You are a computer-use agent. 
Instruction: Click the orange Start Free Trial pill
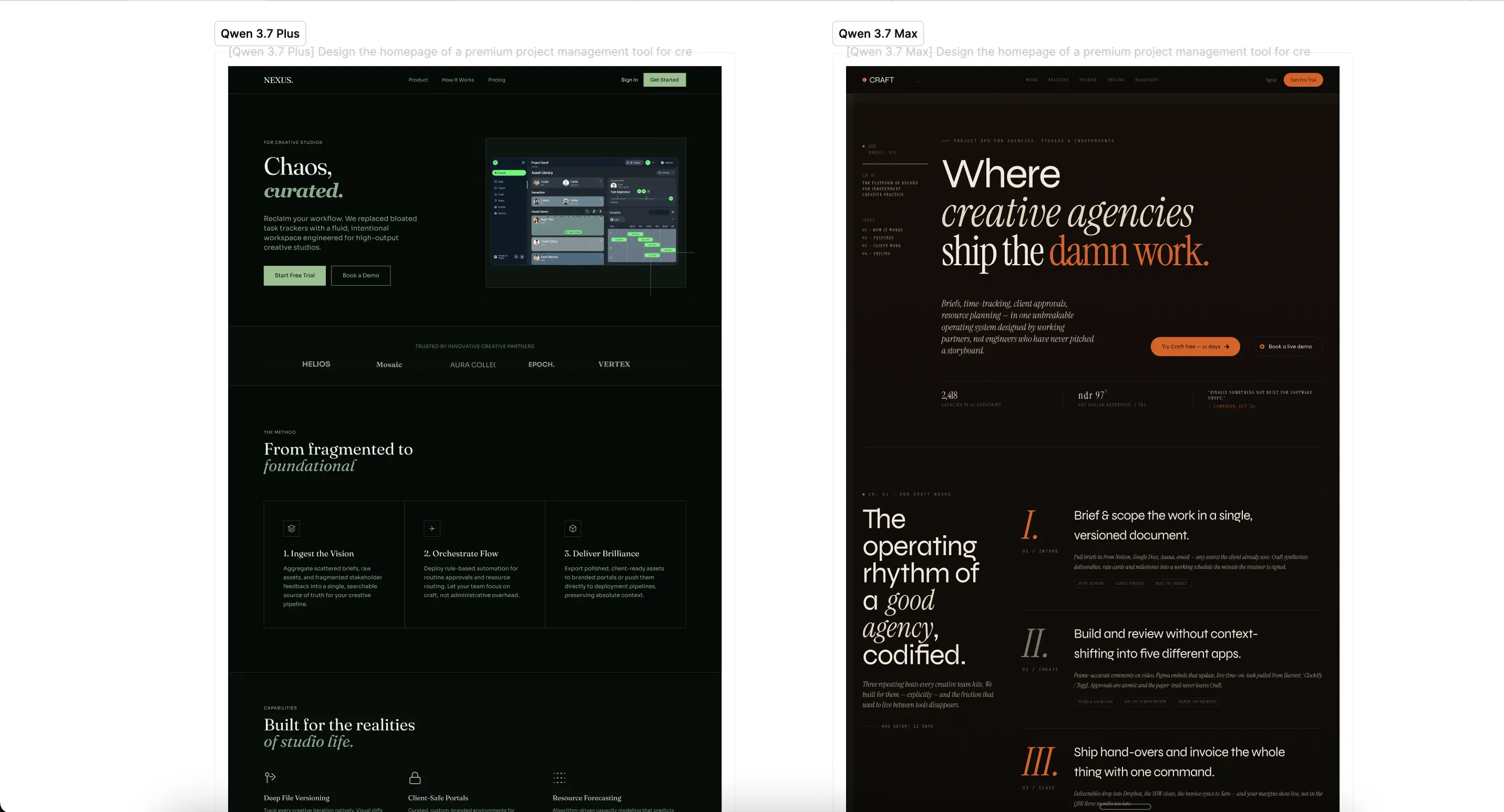tap(1303, 80)
